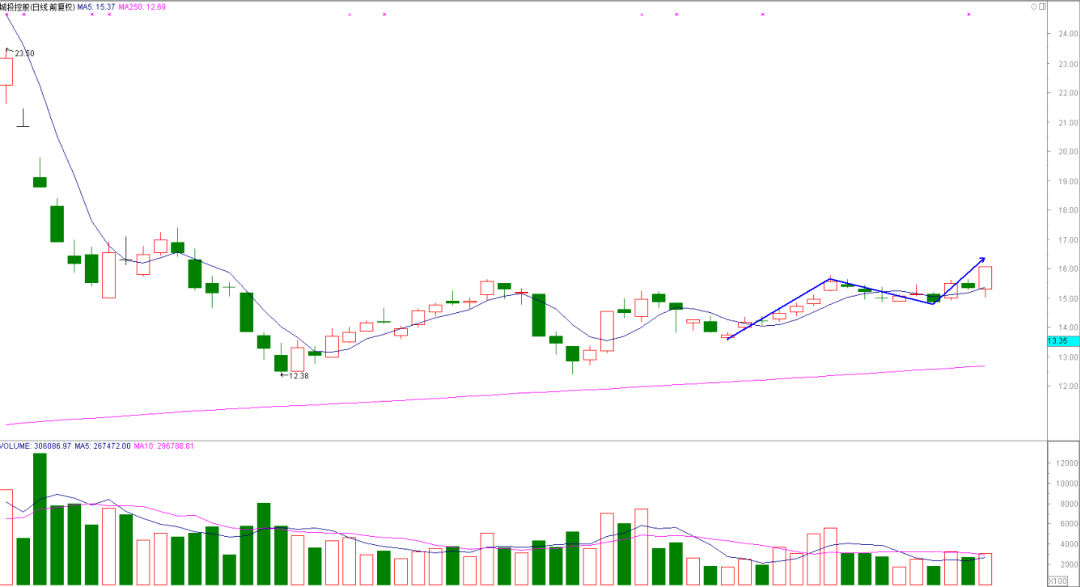Image resolution: width=1080 pixels, height=587 pixels.
Task: Select the MA5: 15.37 indicator label
Action: (x=96, y=7)
